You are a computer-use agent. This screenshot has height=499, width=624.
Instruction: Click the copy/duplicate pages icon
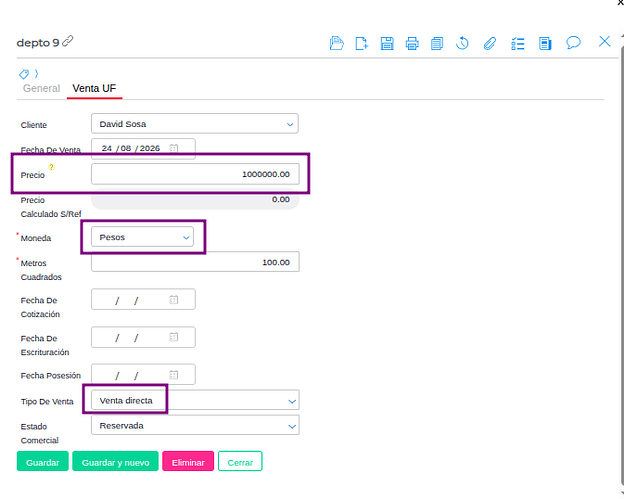point(437,43)
